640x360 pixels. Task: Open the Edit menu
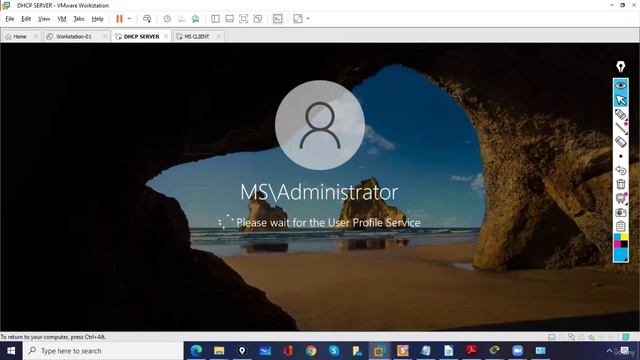(26, 19)
